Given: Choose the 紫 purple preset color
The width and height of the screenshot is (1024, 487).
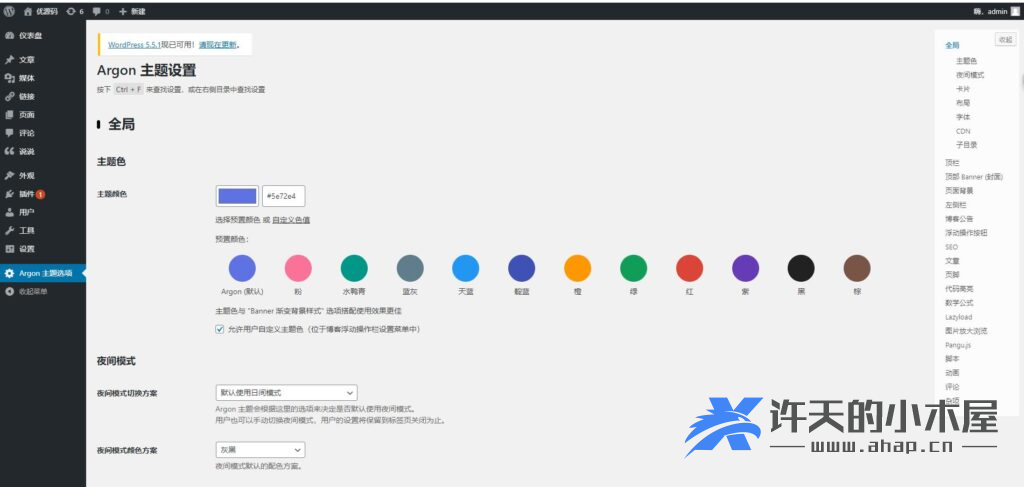Looking at the screenshot, I should pos(746,268).
